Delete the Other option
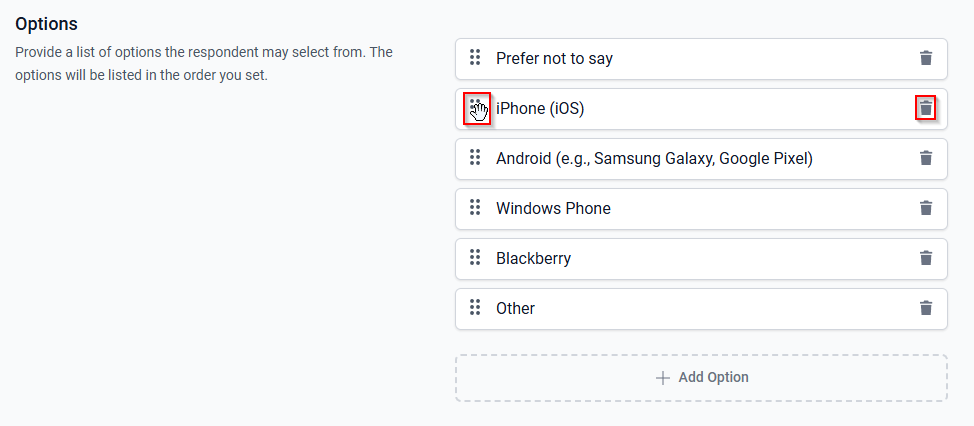 coord(926,308)
